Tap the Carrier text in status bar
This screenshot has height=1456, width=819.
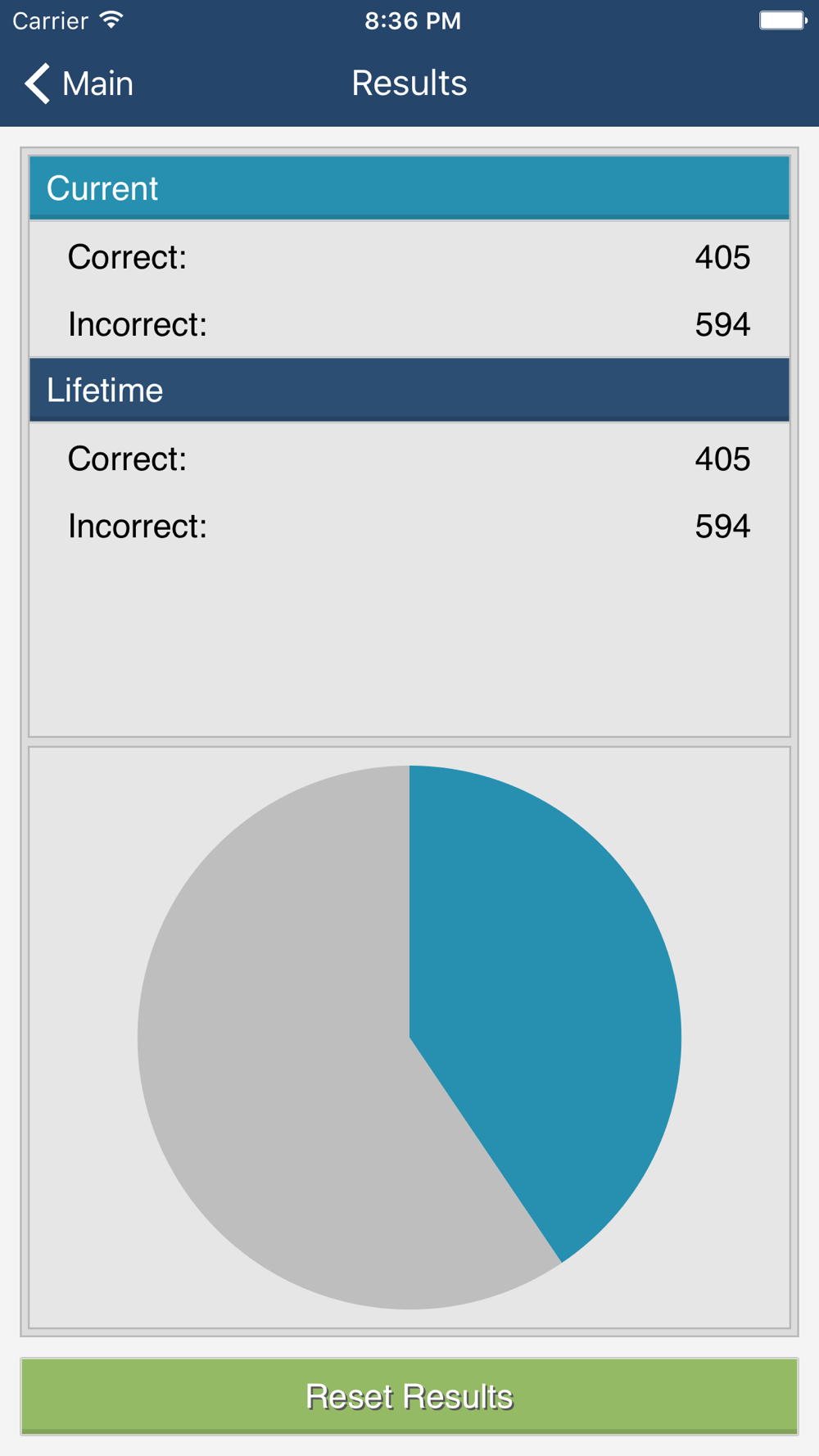point(50,20)
